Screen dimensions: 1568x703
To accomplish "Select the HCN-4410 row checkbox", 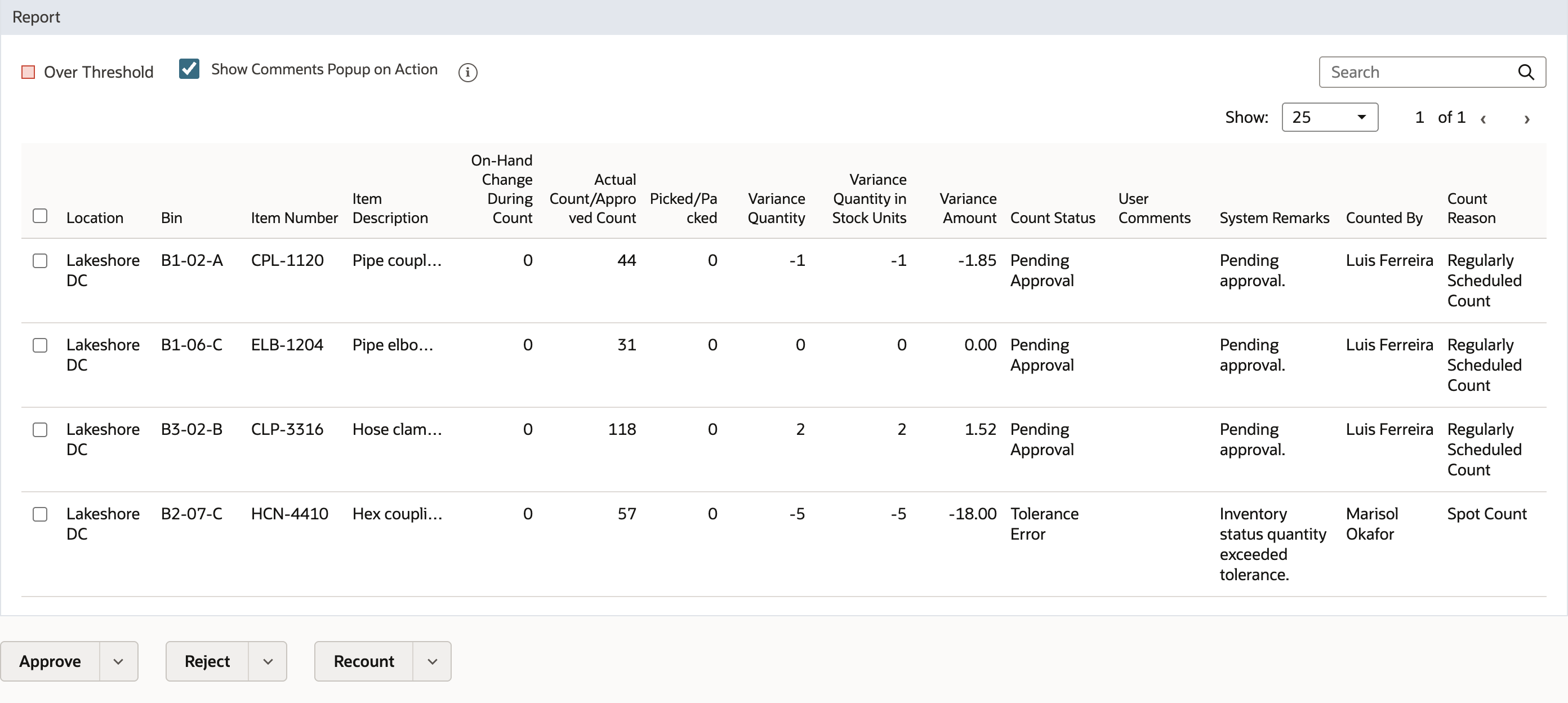I will [x=40, y=514].
